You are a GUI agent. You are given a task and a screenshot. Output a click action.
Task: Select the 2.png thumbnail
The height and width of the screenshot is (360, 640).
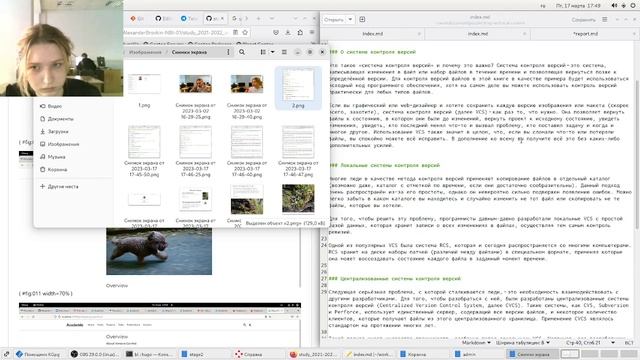point(298,84)
